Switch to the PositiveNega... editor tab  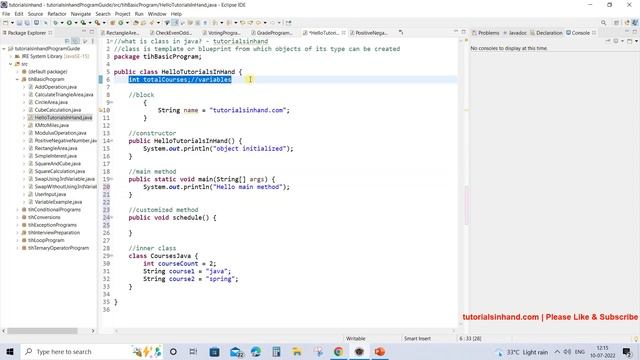(x=369, y=33)
